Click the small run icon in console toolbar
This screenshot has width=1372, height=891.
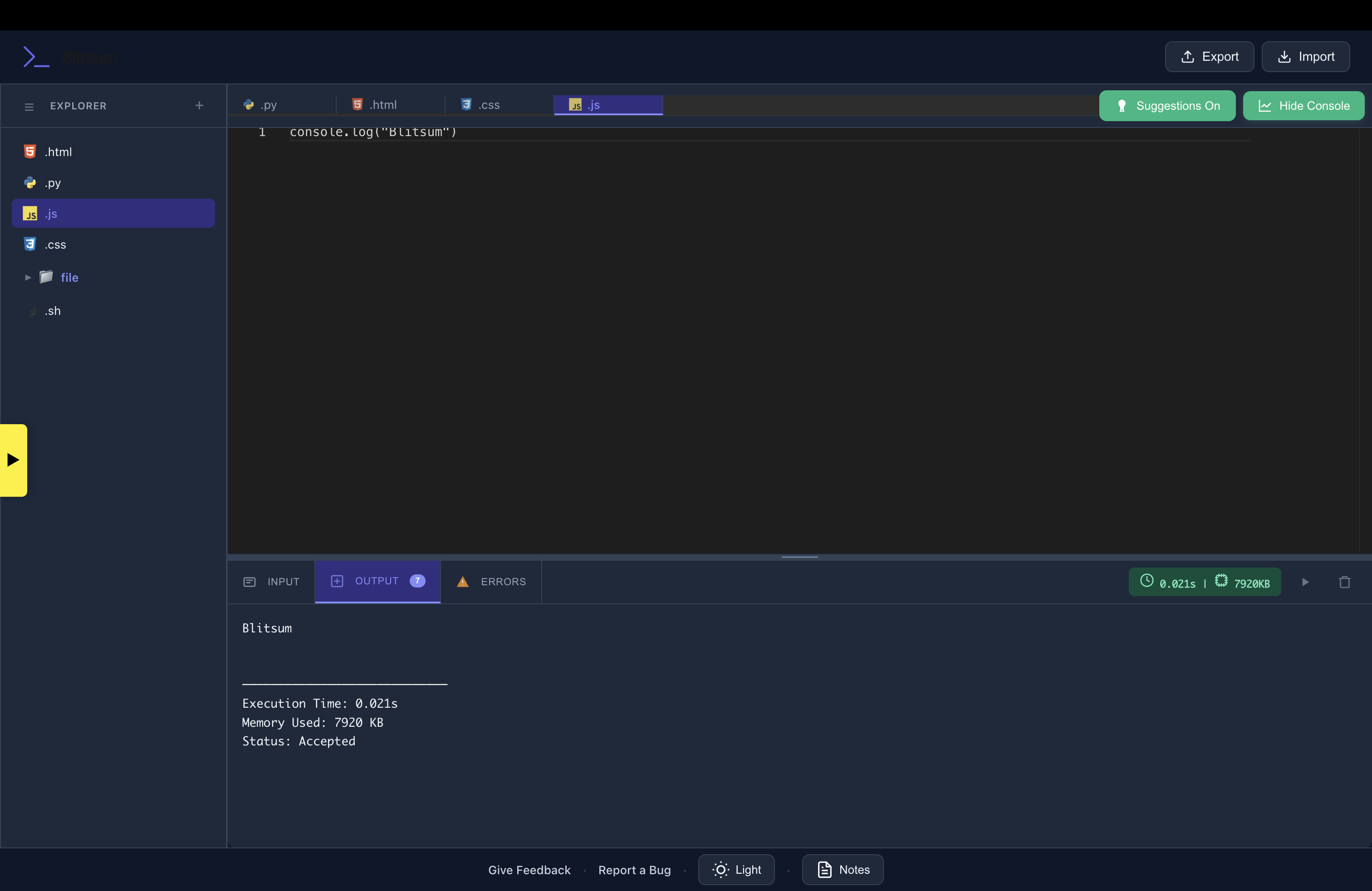pyautogui.click(x=1305, y=582)
